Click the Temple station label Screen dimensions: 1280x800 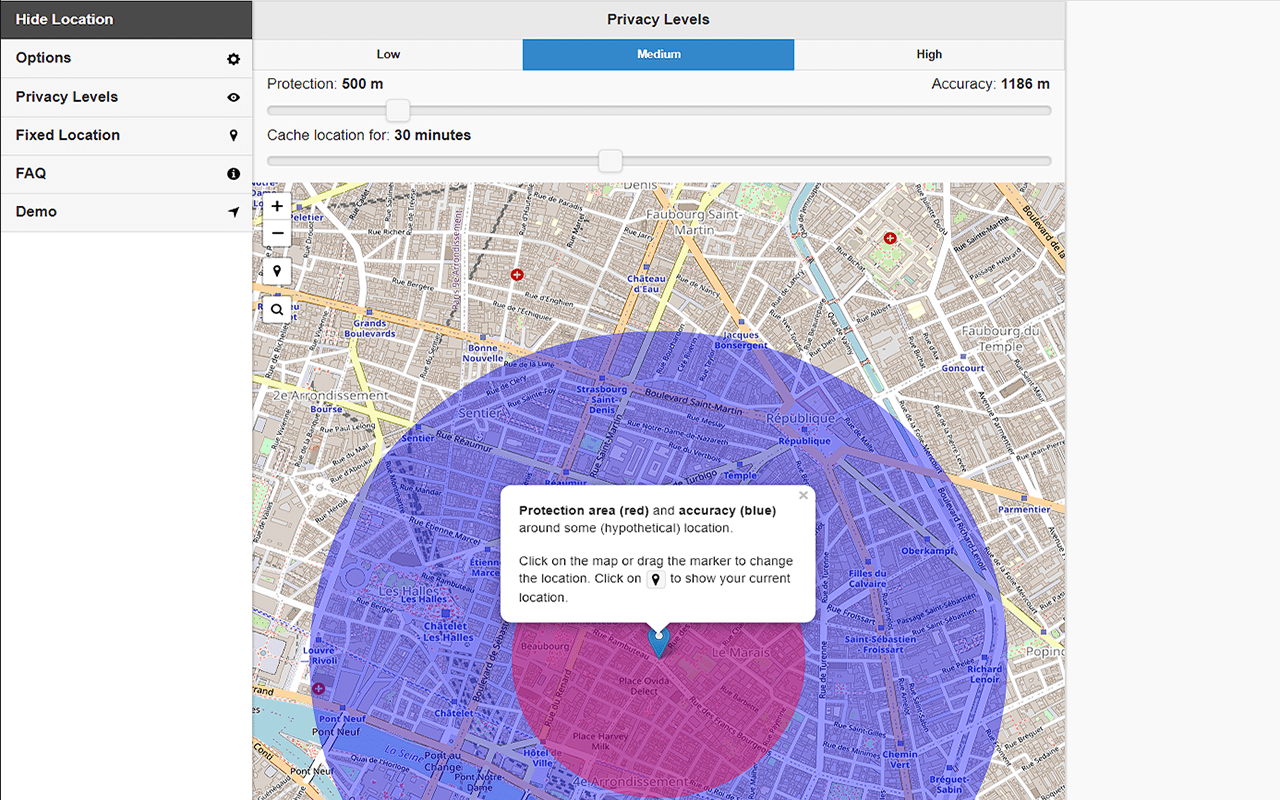pos(740,476)
